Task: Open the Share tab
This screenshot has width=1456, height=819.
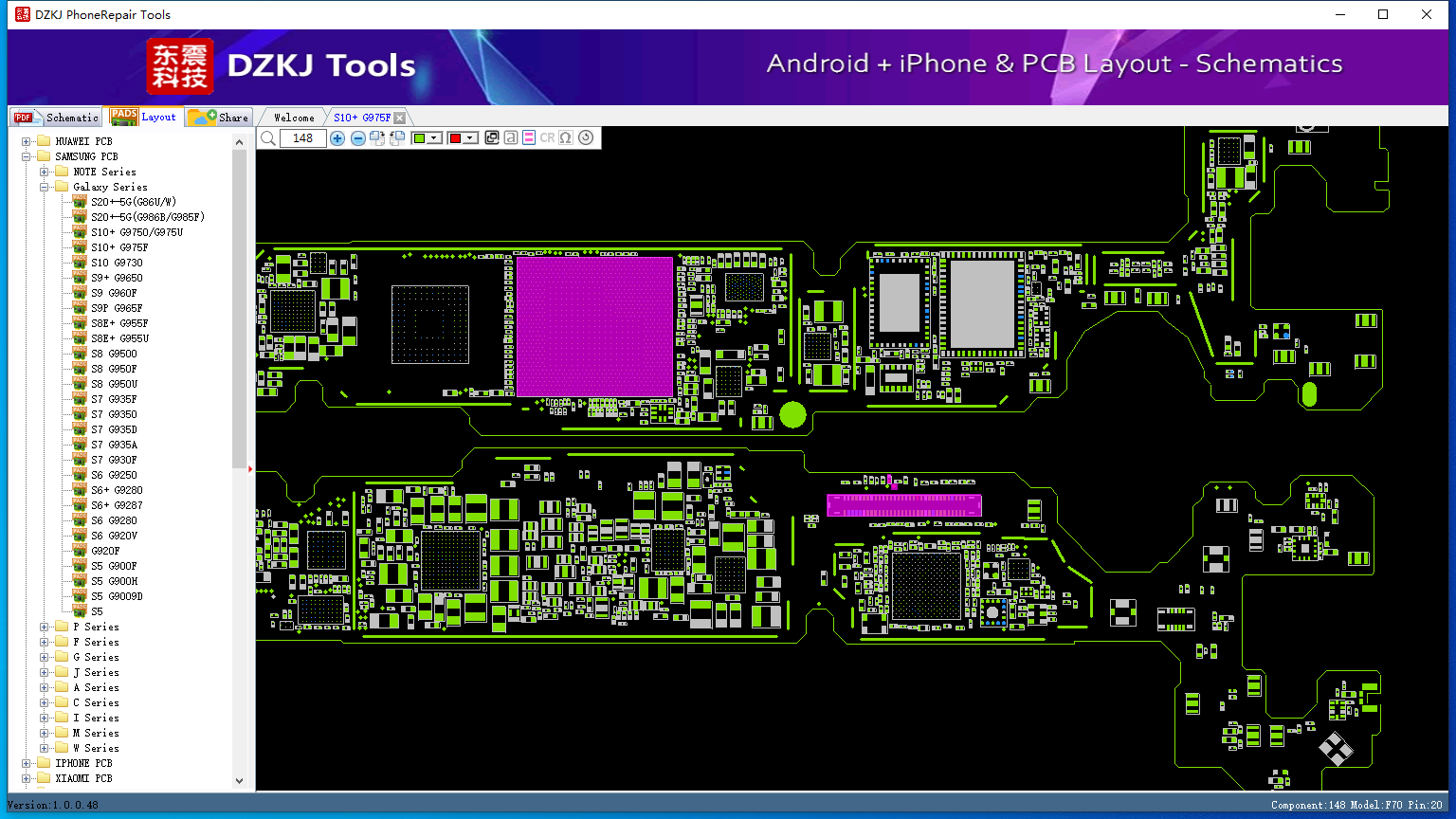Action: coord(218,118)
